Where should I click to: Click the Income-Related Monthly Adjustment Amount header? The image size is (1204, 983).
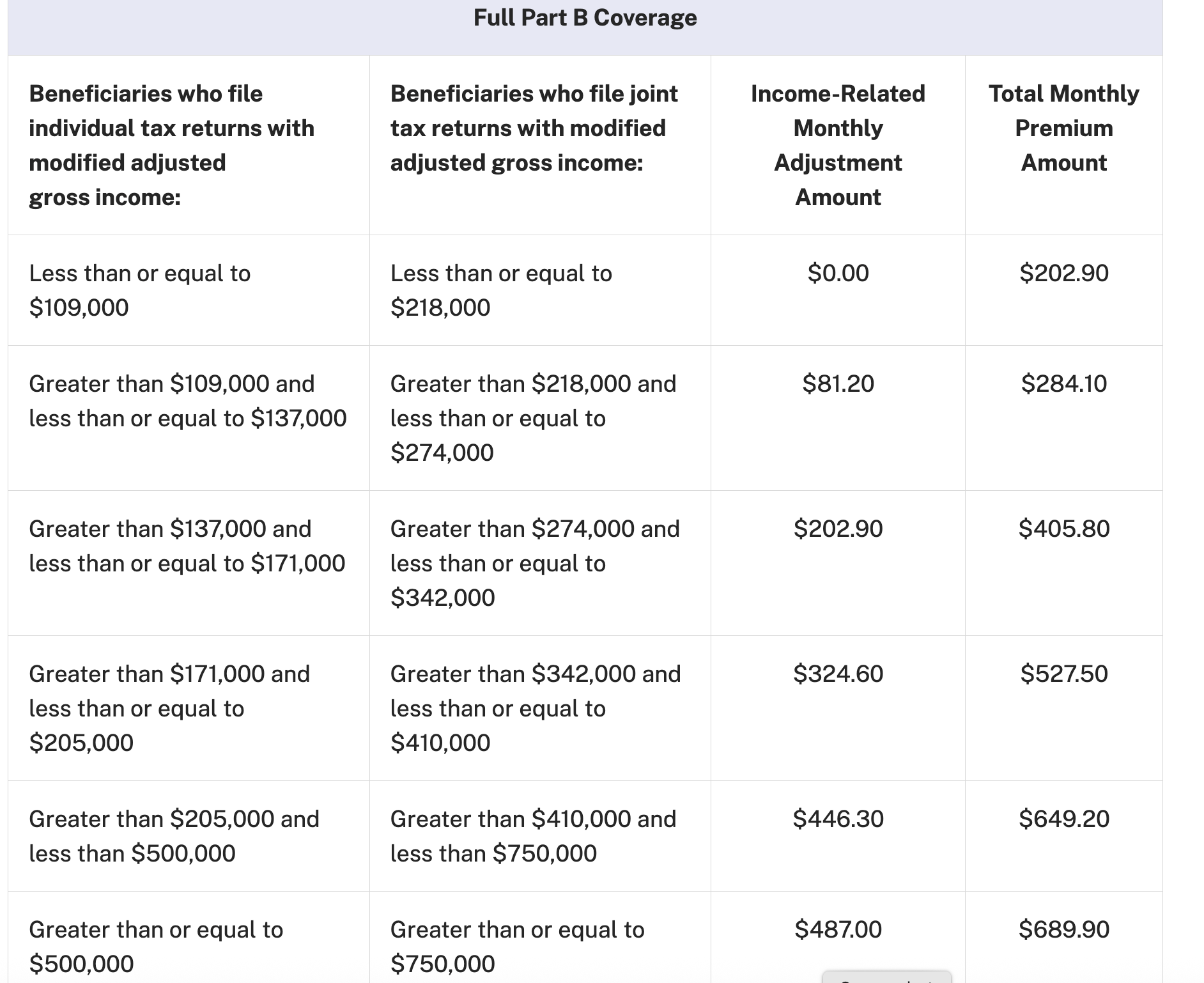pyautogui.click(x=838, y=145)
